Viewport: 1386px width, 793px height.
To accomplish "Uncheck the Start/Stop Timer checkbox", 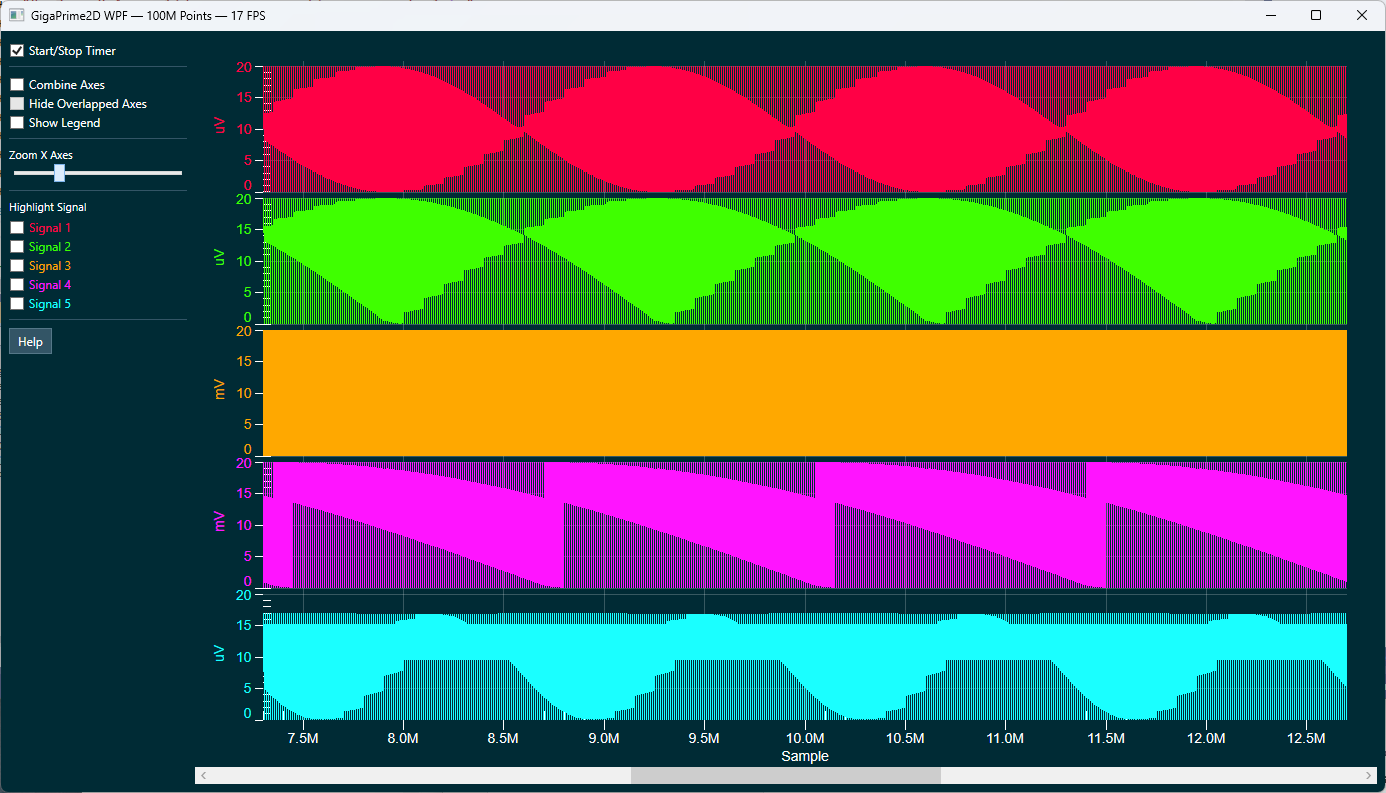I will (x=17, y=51).
